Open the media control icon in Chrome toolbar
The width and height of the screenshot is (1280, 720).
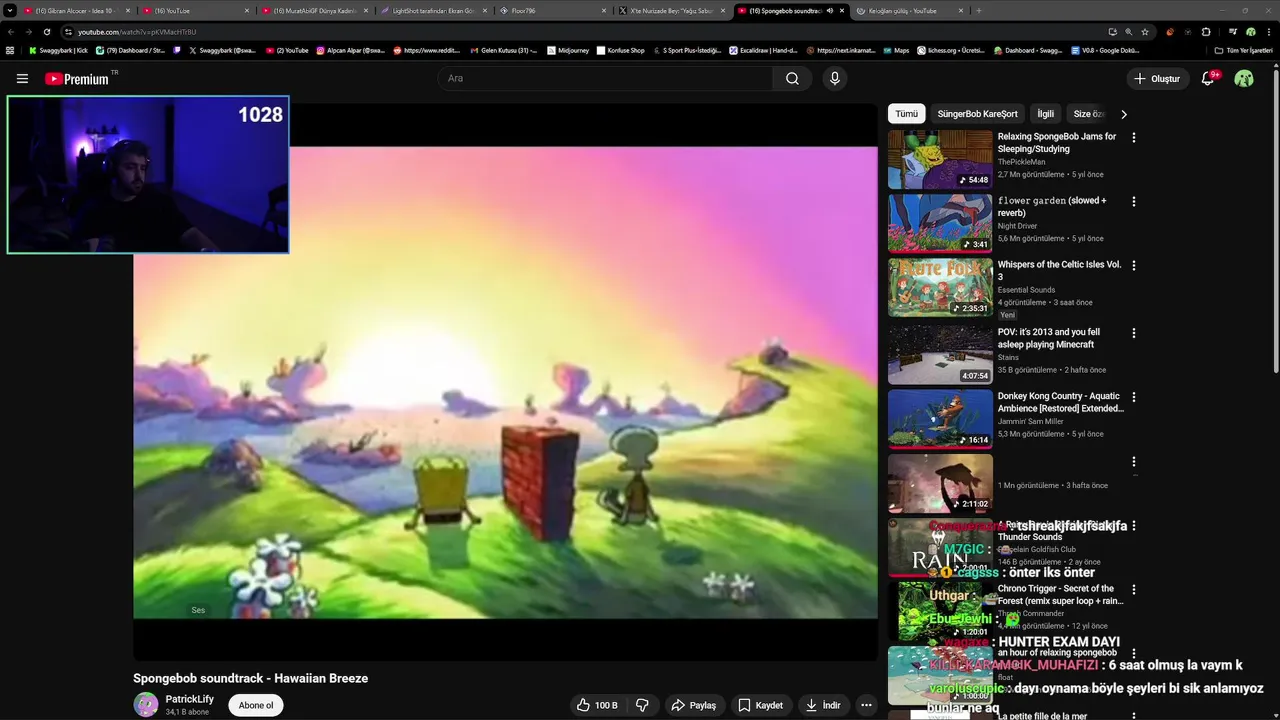[x=1232, y=32]
